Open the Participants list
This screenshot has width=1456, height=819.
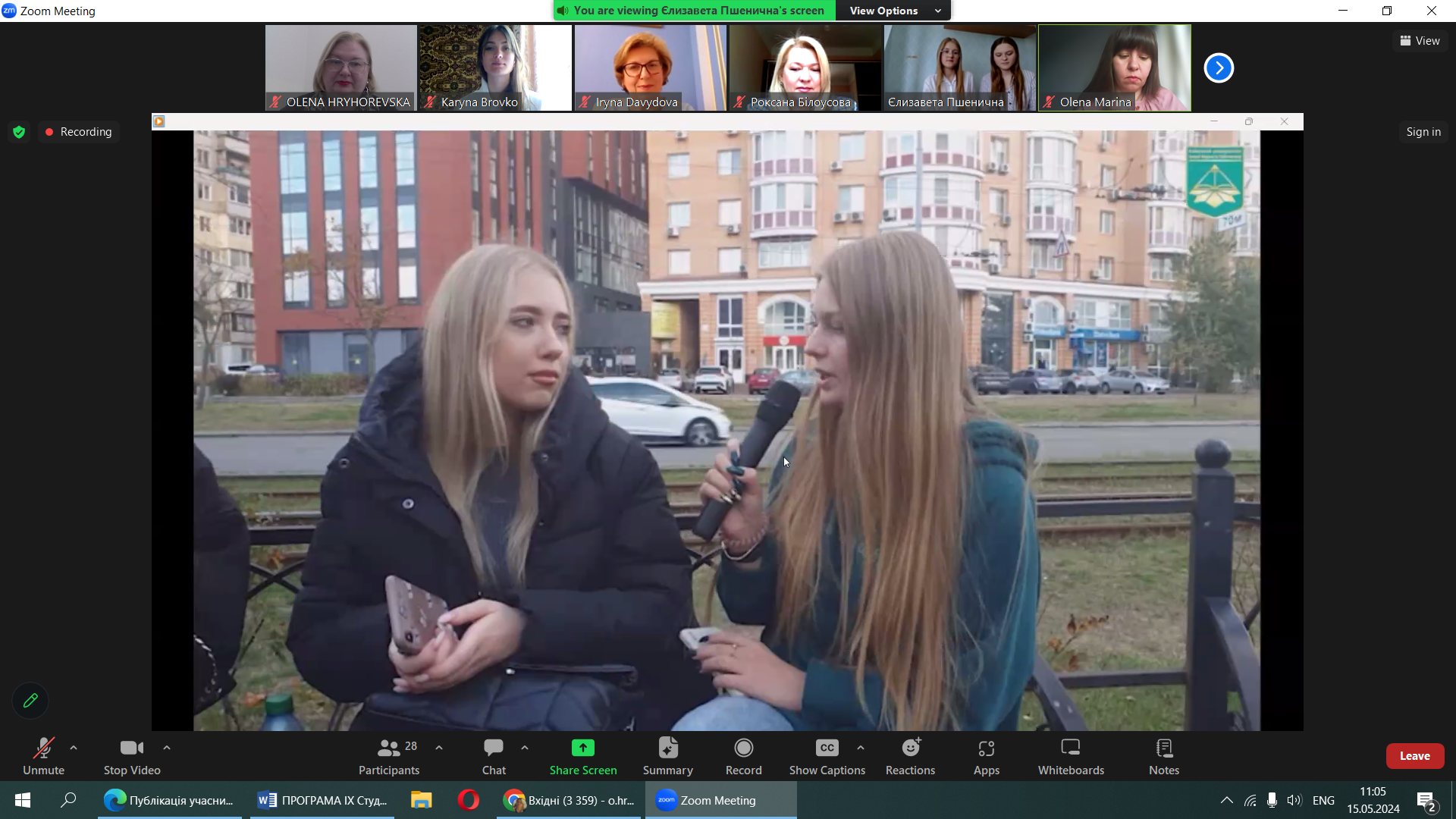(x=388, y=756)
